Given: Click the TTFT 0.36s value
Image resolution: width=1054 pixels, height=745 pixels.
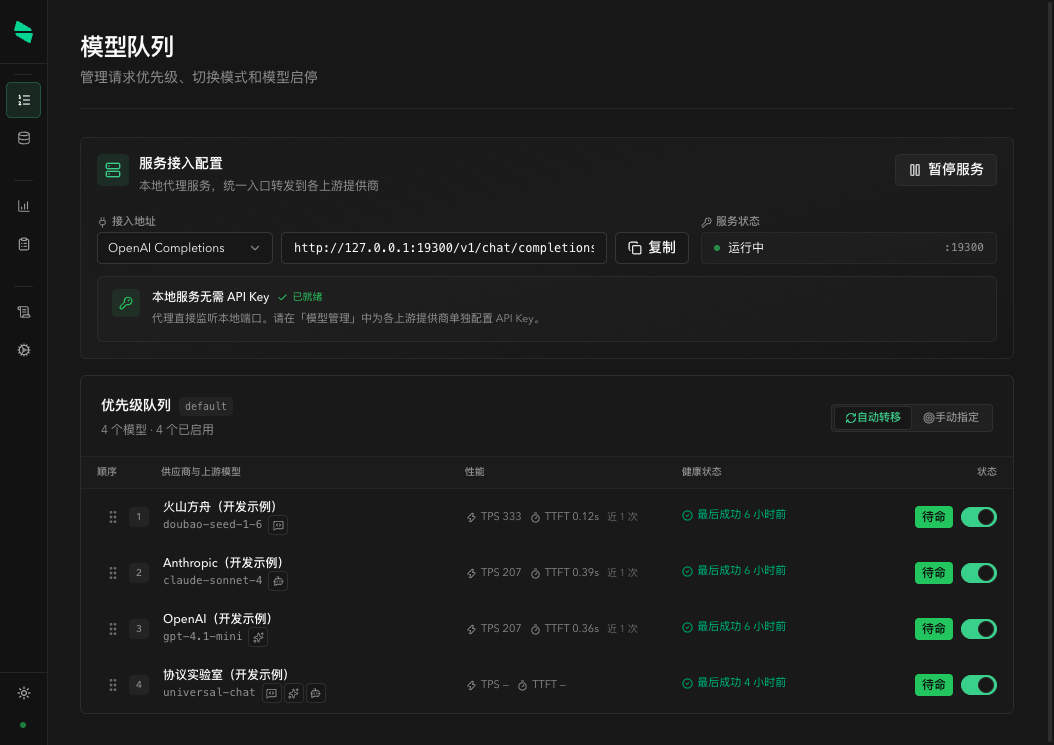Looking at the screenshot, I should click(x=571, y=628).
